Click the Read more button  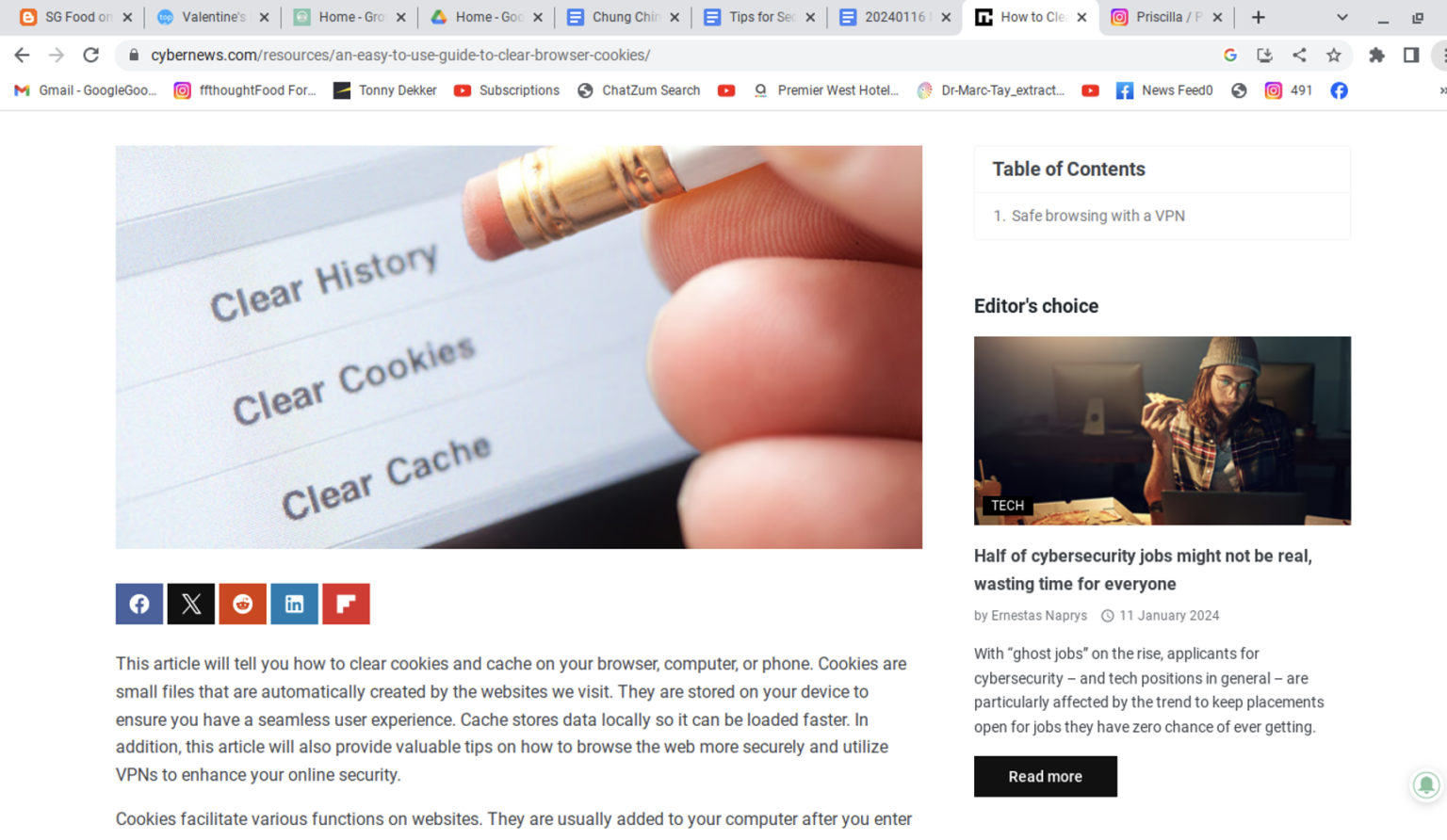[x=1045, y=776]
